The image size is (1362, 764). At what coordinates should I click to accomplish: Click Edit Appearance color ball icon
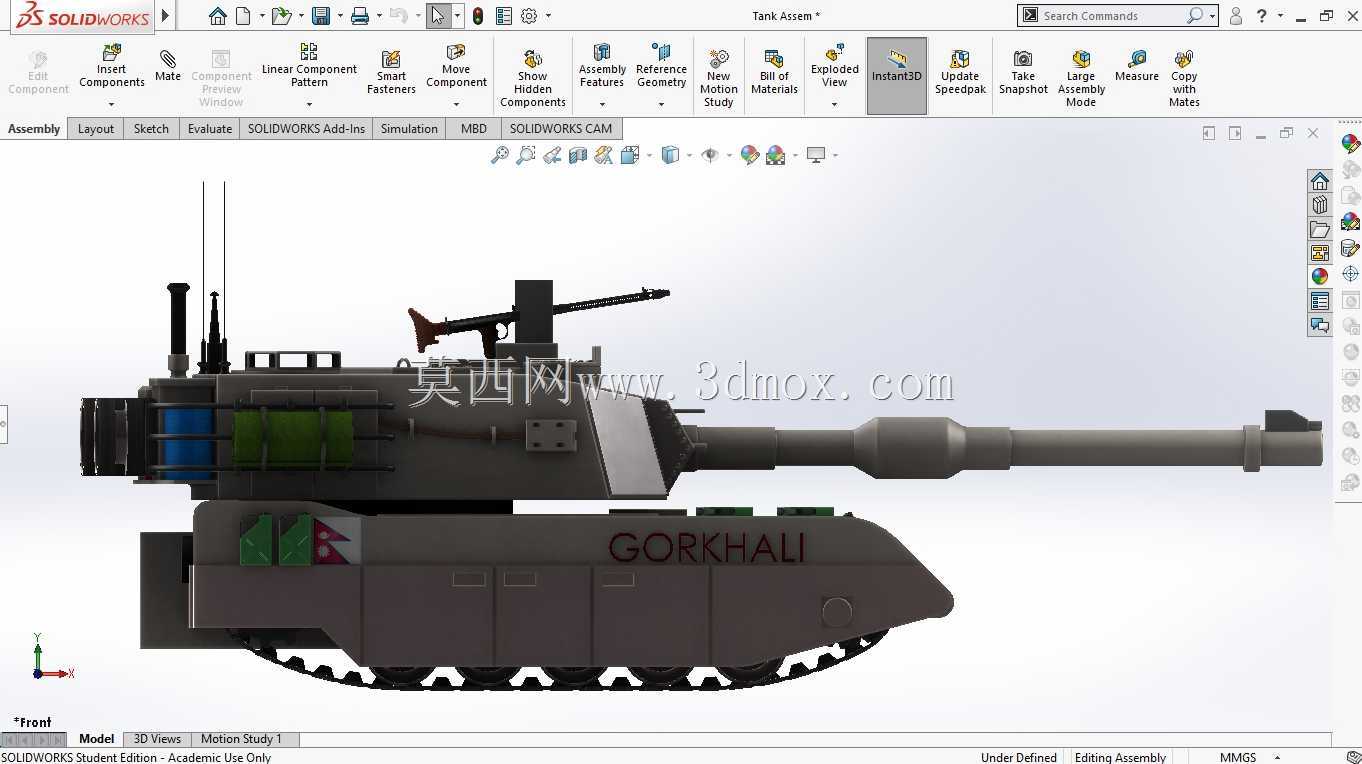[x=749, y=155]
